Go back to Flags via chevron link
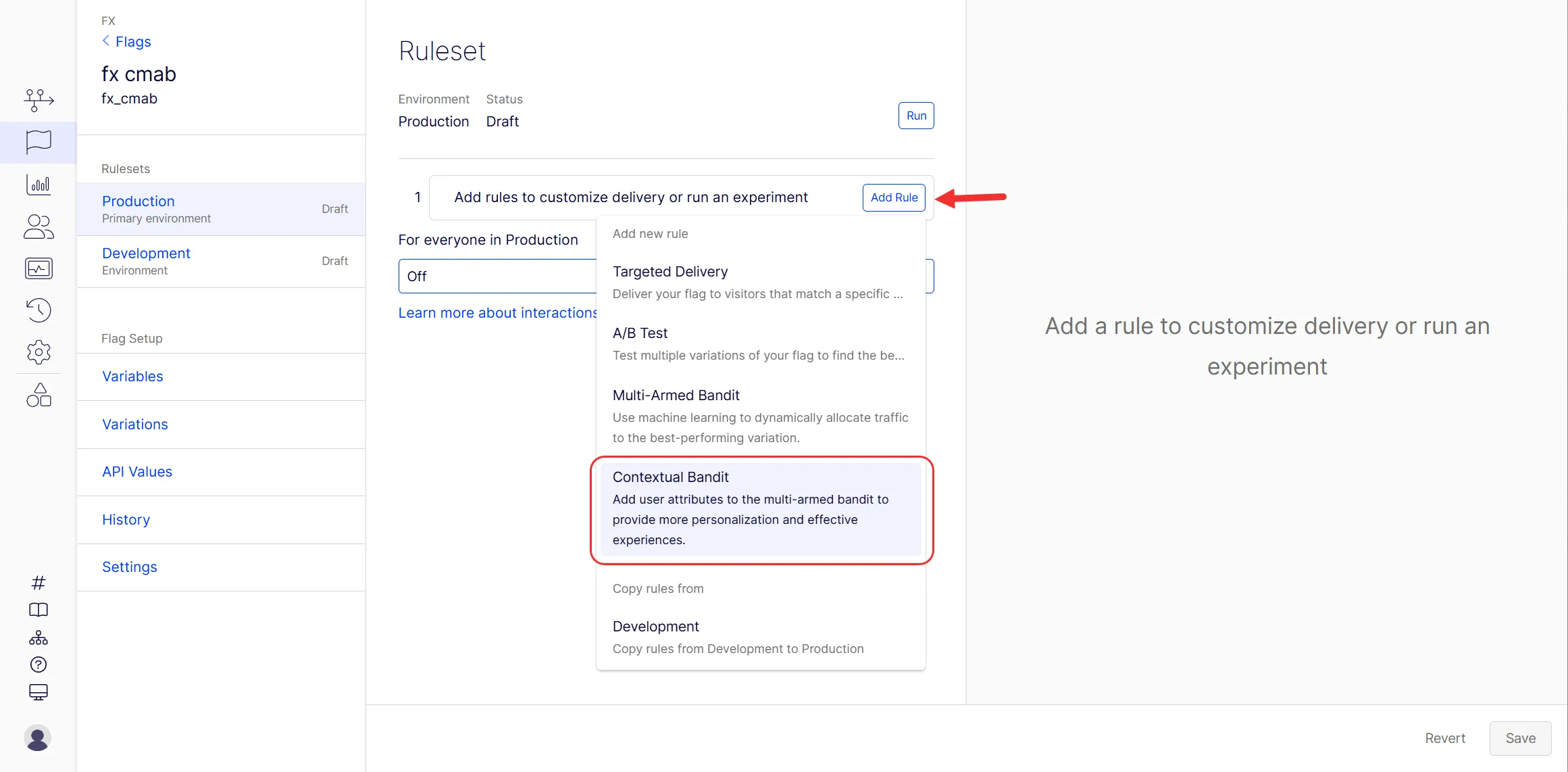Image resolution: width=1568 pixels, height=772 pixels. [x=126, y=42]
